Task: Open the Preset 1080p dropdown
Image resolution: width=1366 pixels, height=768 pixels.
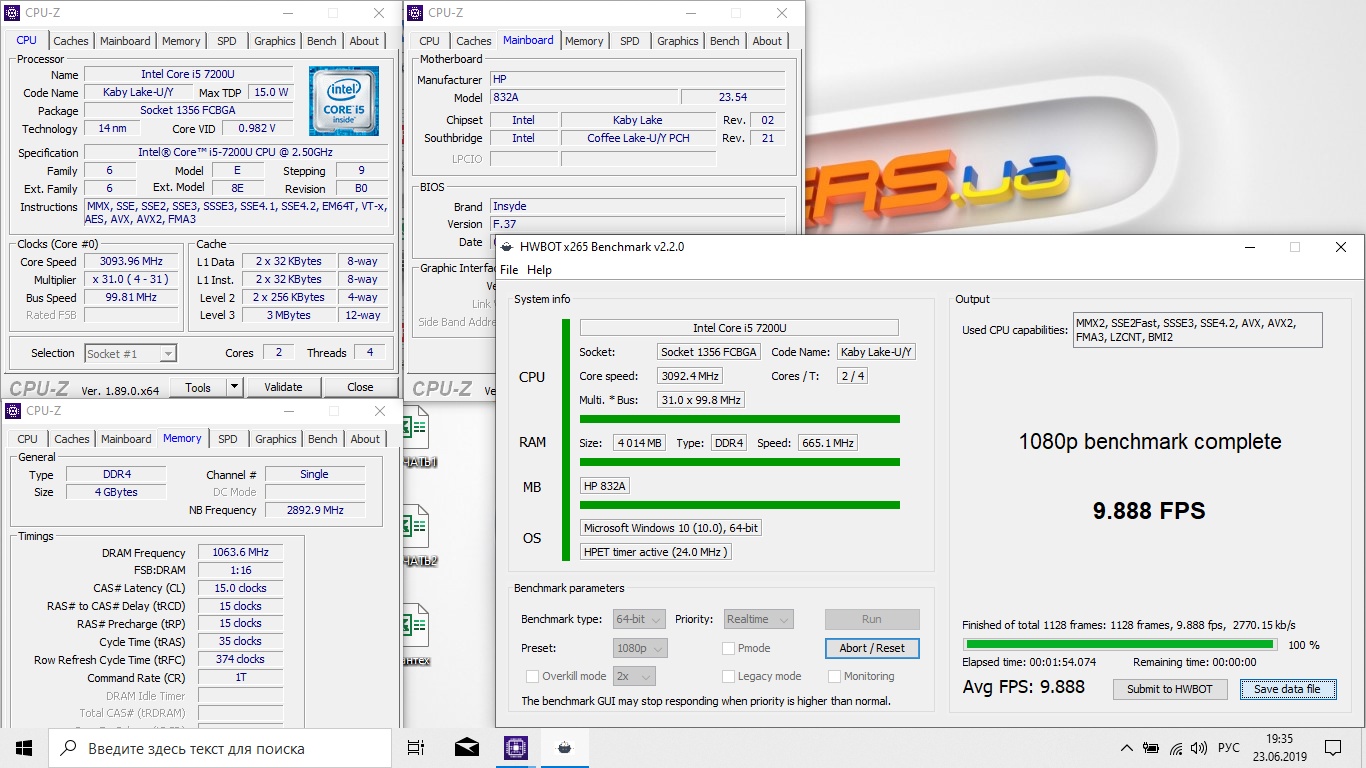Action: point(638,648)
